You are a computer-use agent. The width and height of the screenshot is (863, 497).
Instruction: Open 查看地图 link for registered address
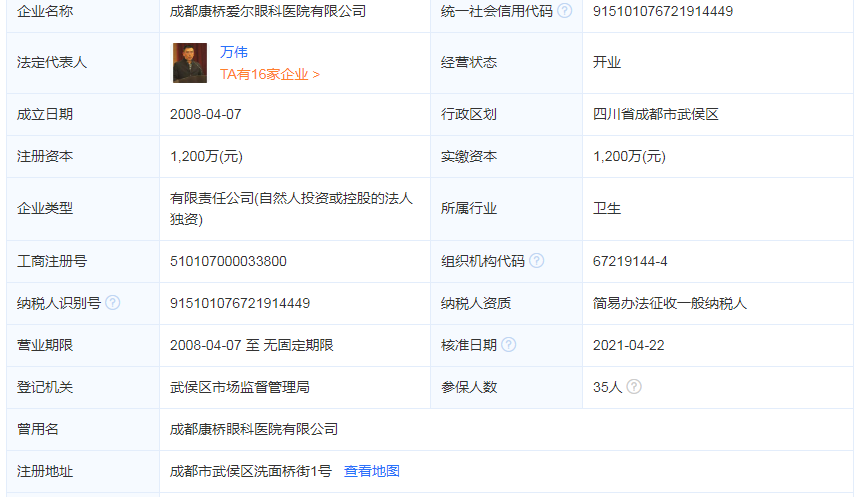coord(372,471)
